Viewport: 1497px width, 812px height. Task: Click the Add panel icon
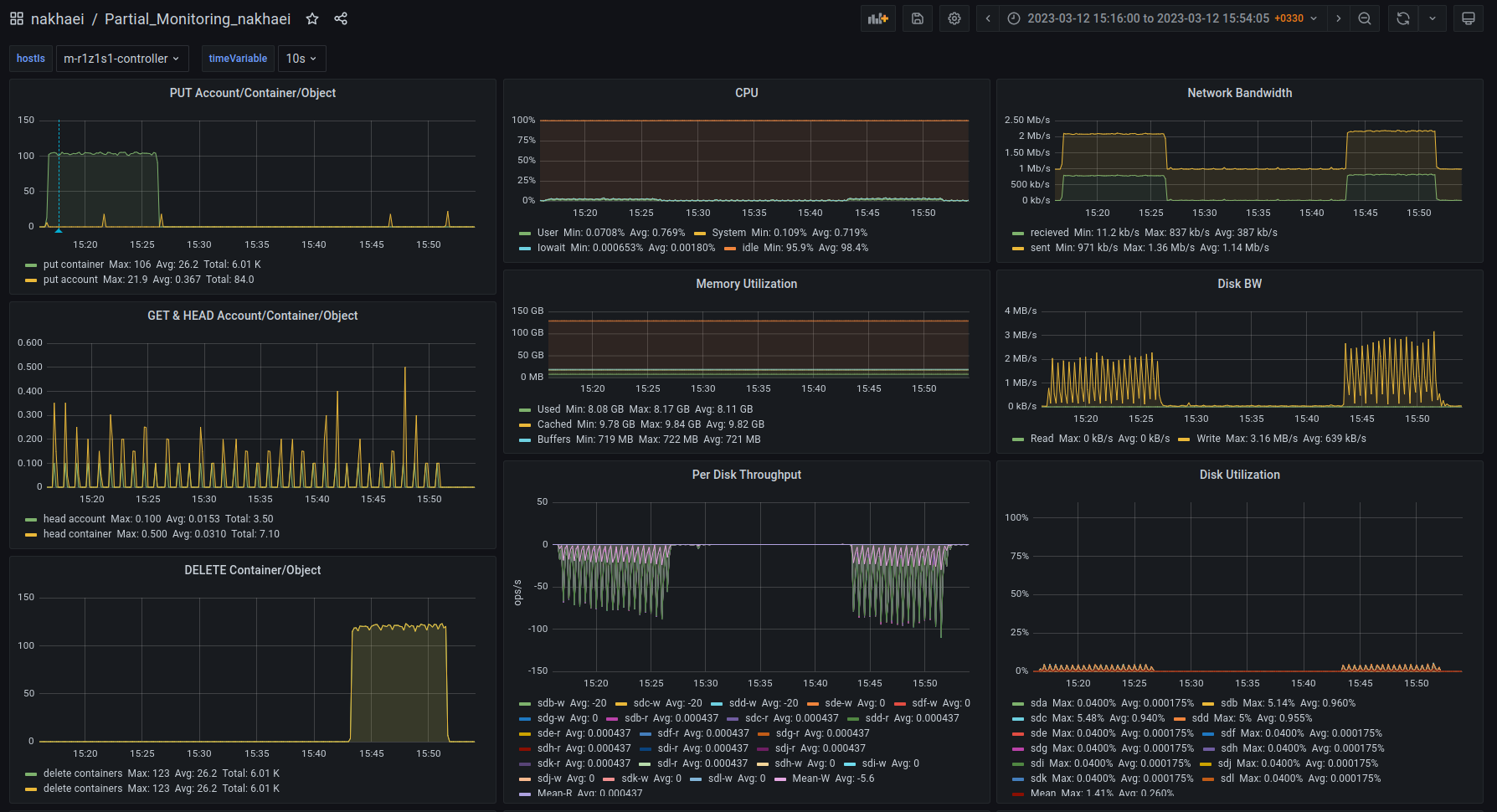pyautogui.click(x=878, y=18)
